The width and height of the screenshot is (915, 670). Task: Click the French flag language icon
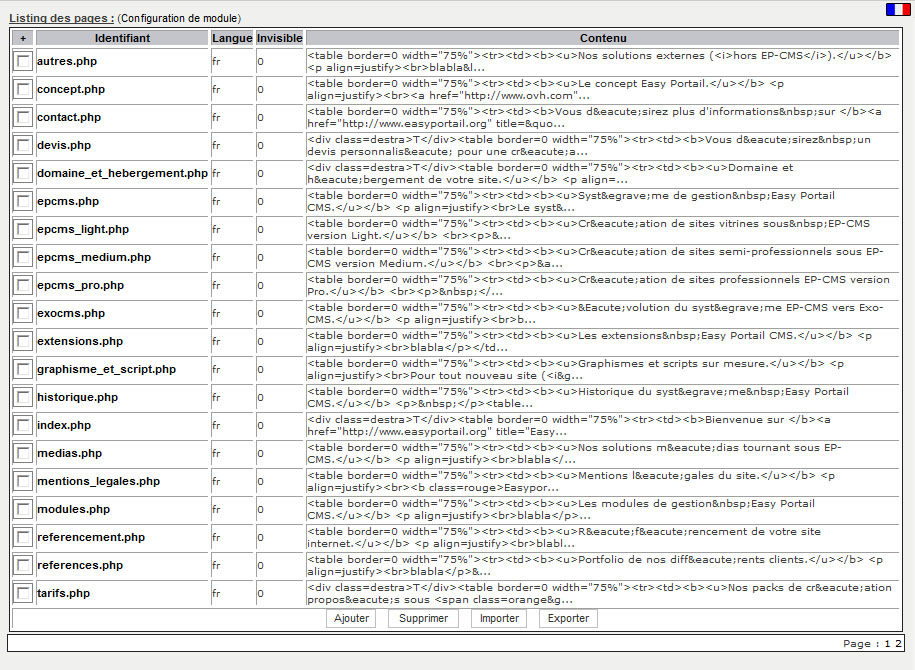click(897, 10)
